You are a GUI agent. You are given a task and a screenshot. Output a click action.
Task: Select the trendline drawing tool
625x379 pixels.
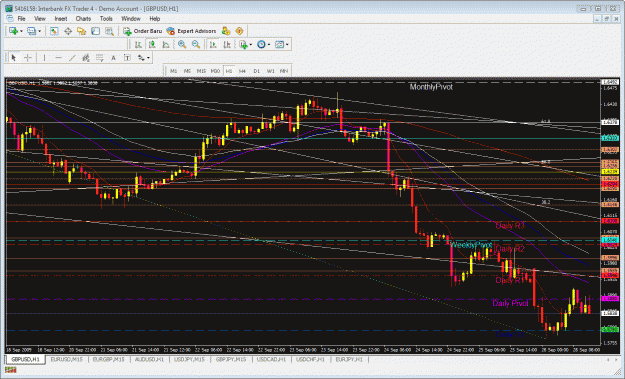[x=72, y=58]
